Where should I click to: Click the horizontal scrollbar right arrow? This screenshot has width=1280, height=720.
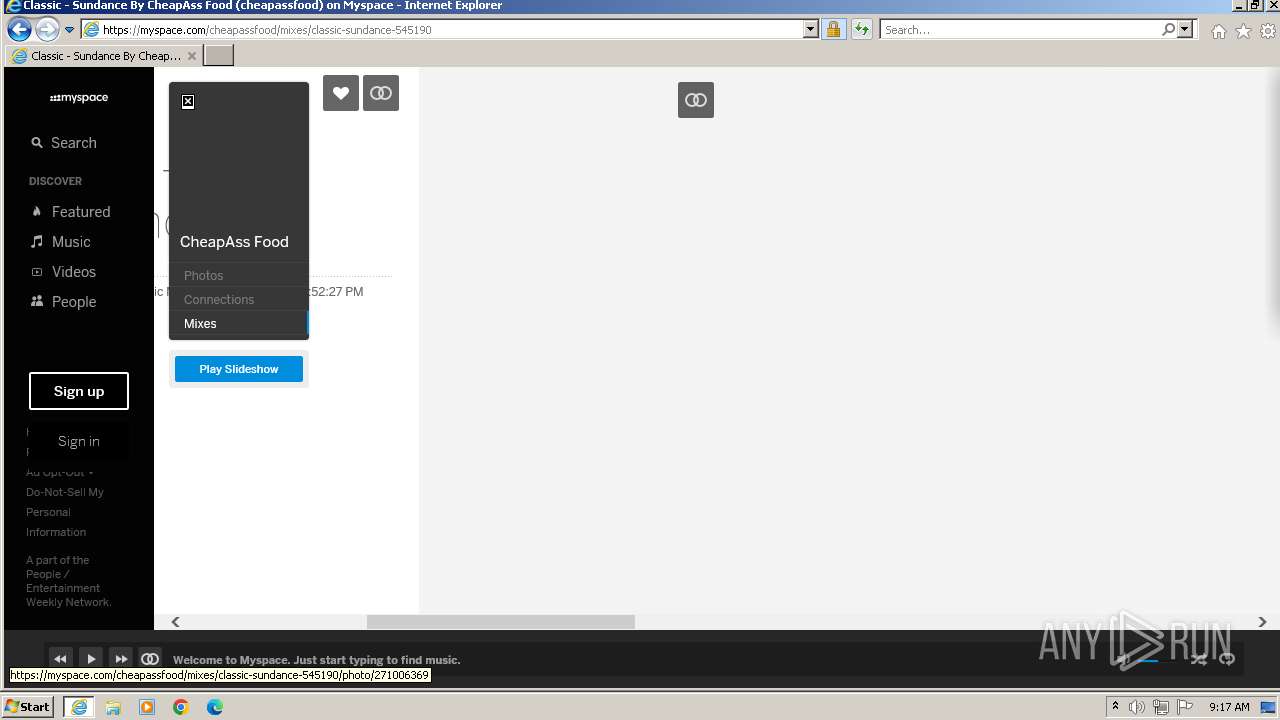tap(1262, 622)
